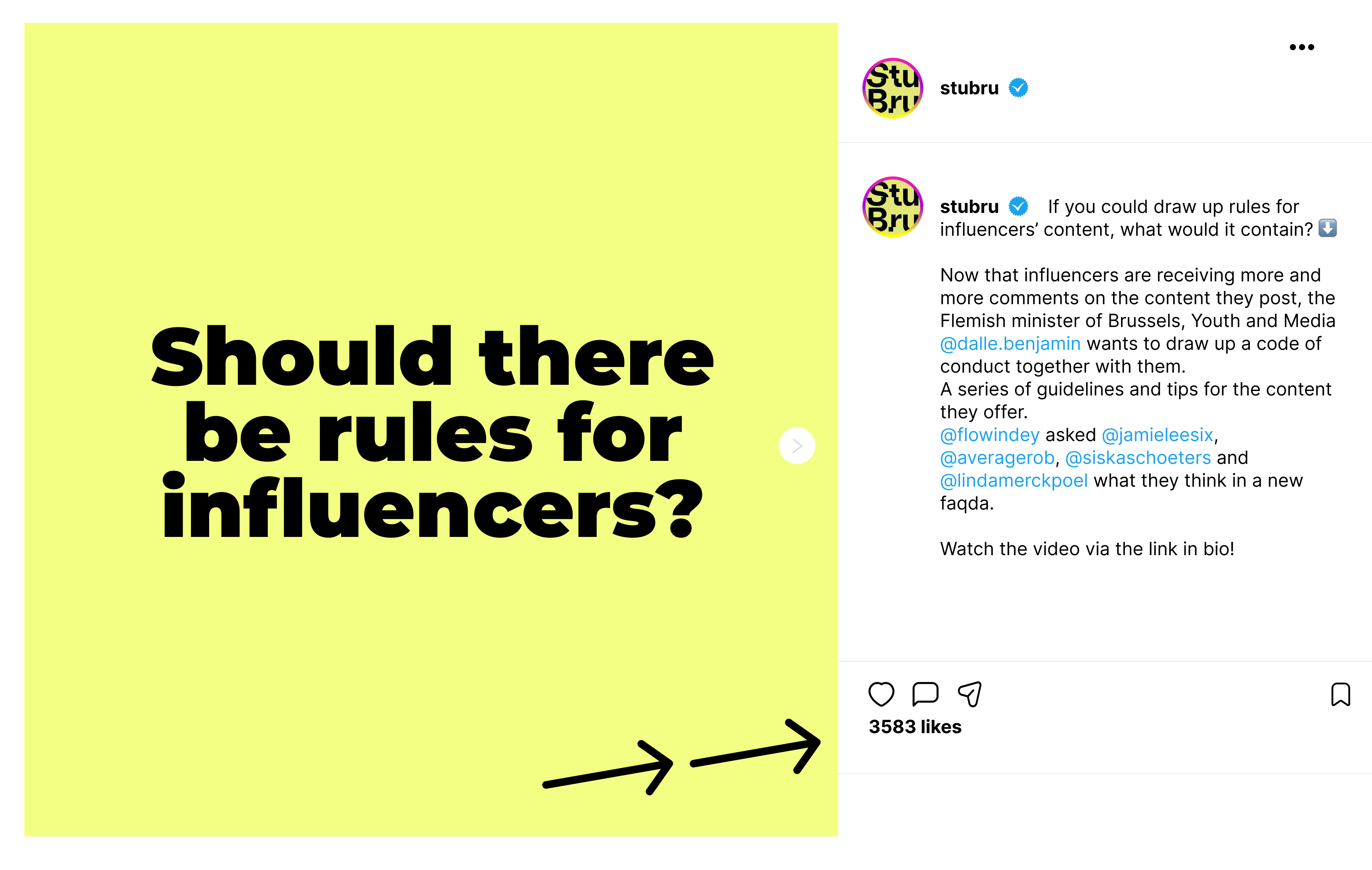The image size is (1372, 870).
Task: Share the post via the paper plane icon
Action: click(x=971, y=694)
